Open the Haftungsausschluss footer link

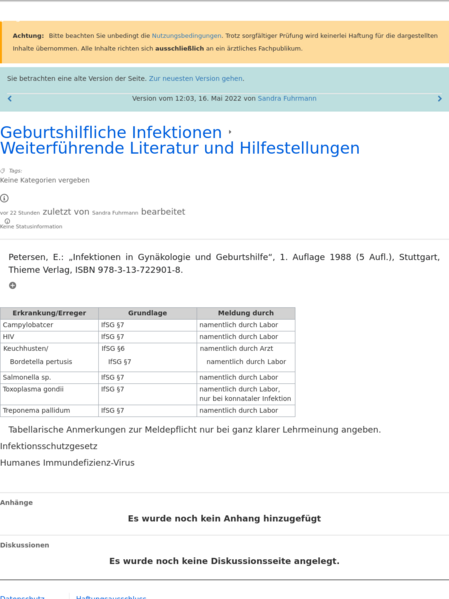point(111,596)
